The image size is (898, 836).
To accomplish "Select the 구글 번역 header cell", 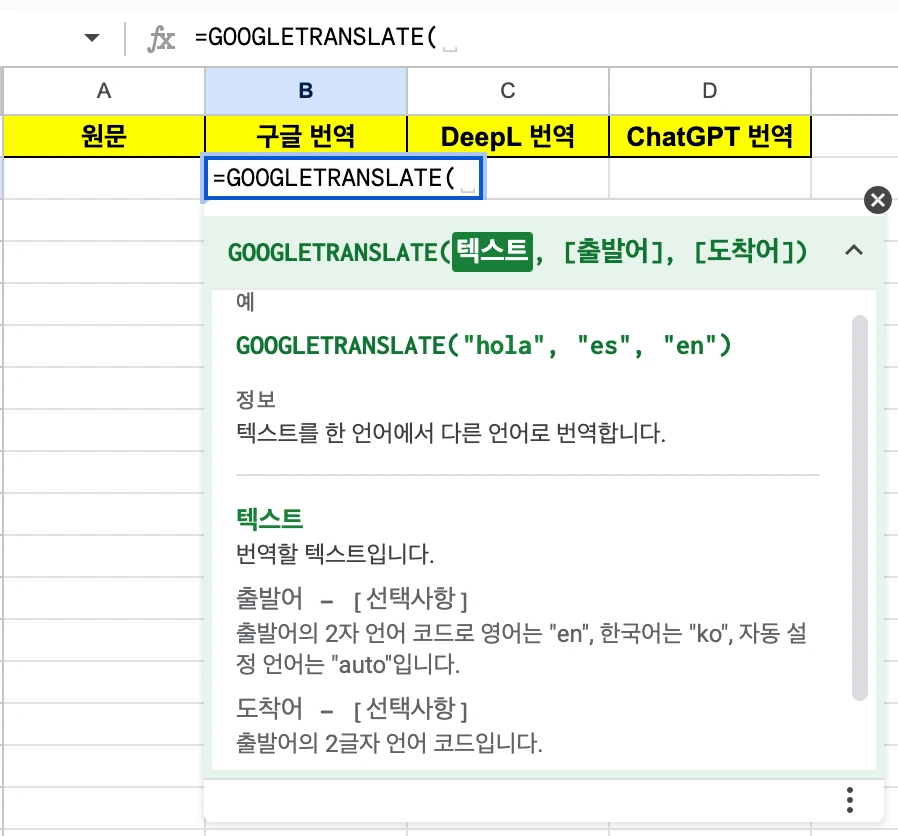I will (x=306, y=136).
